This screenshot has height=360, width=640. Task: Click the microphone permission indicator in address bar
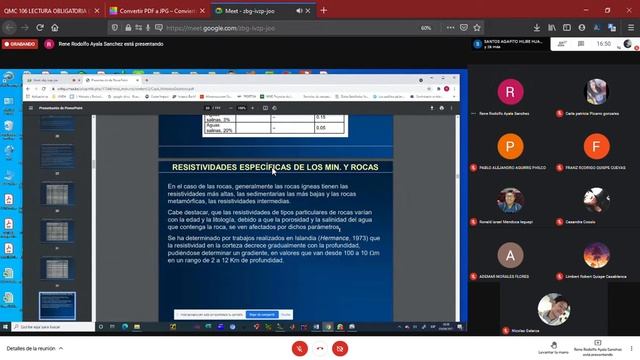point(148,28)
